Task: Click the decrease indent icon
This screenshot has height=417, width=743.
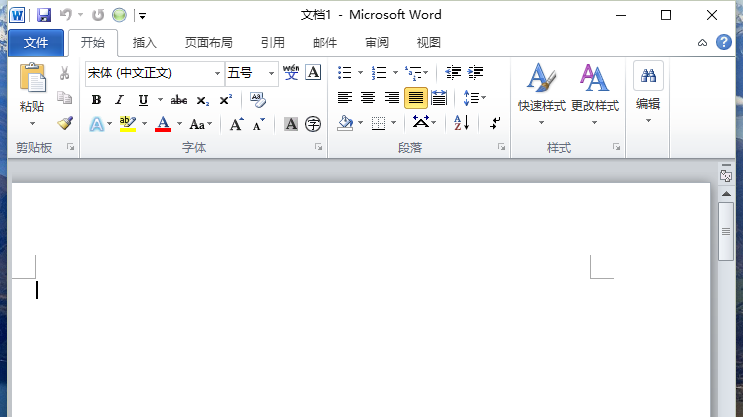Action: point(453,73)
